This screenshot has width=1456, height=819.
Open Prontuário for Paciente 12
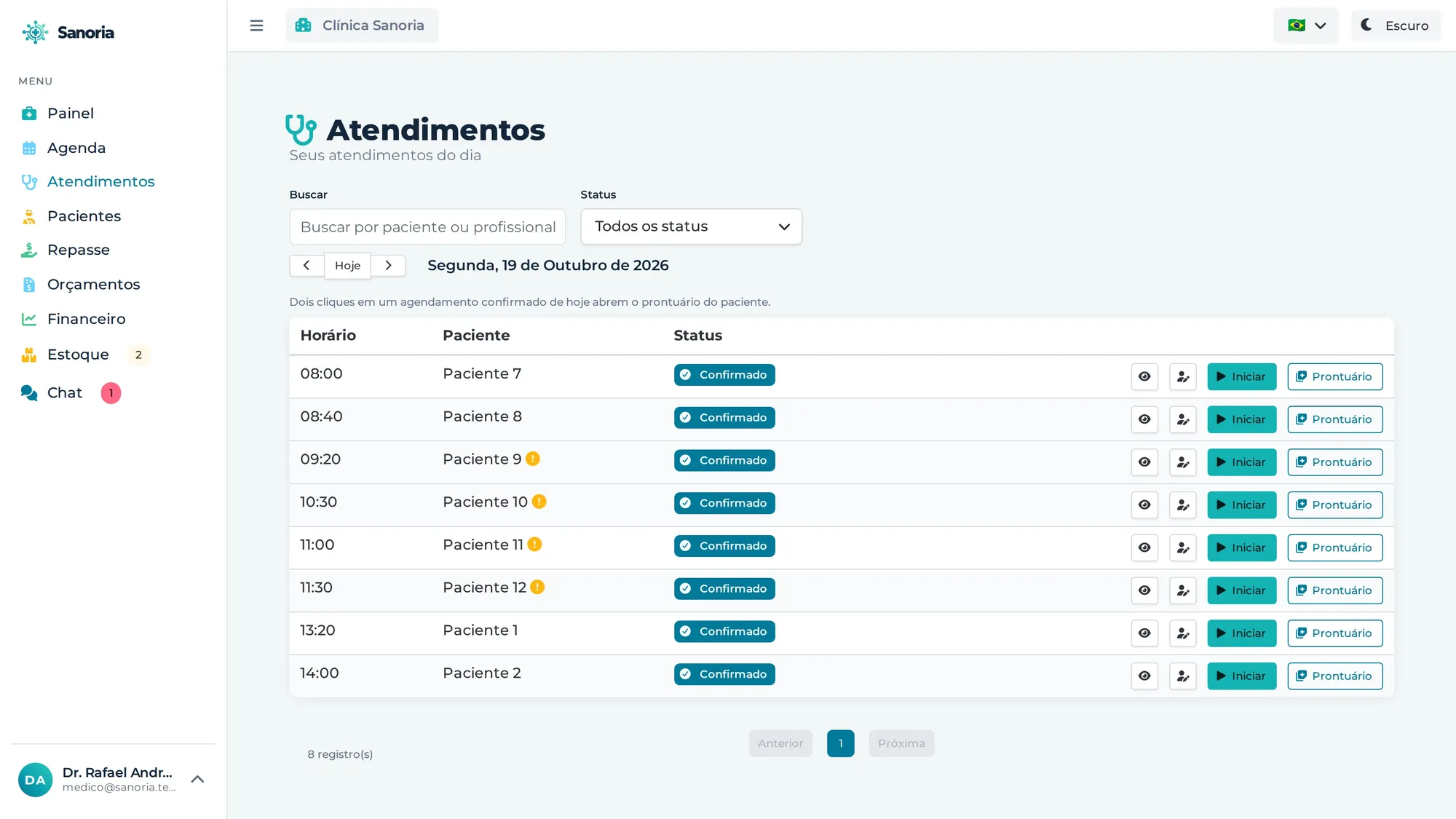(x=1335, y=590)
